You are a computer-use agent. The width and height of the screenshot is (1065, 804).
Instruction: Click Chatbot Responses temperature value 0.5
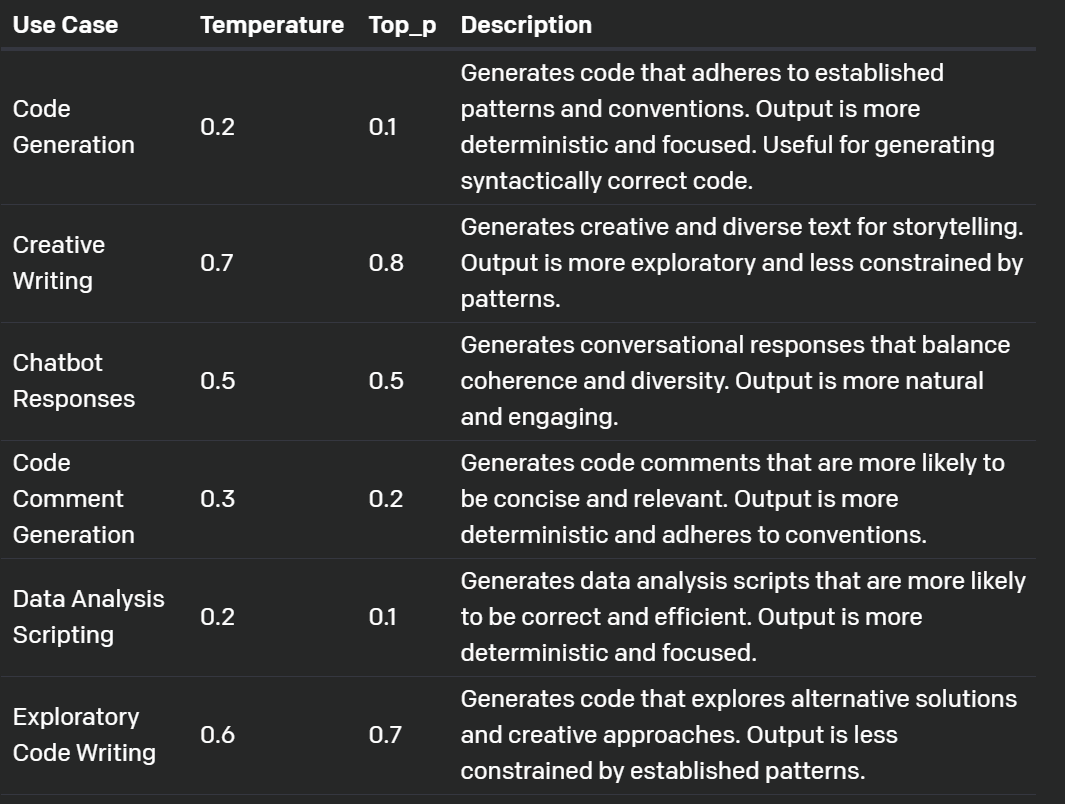[217, 381]
